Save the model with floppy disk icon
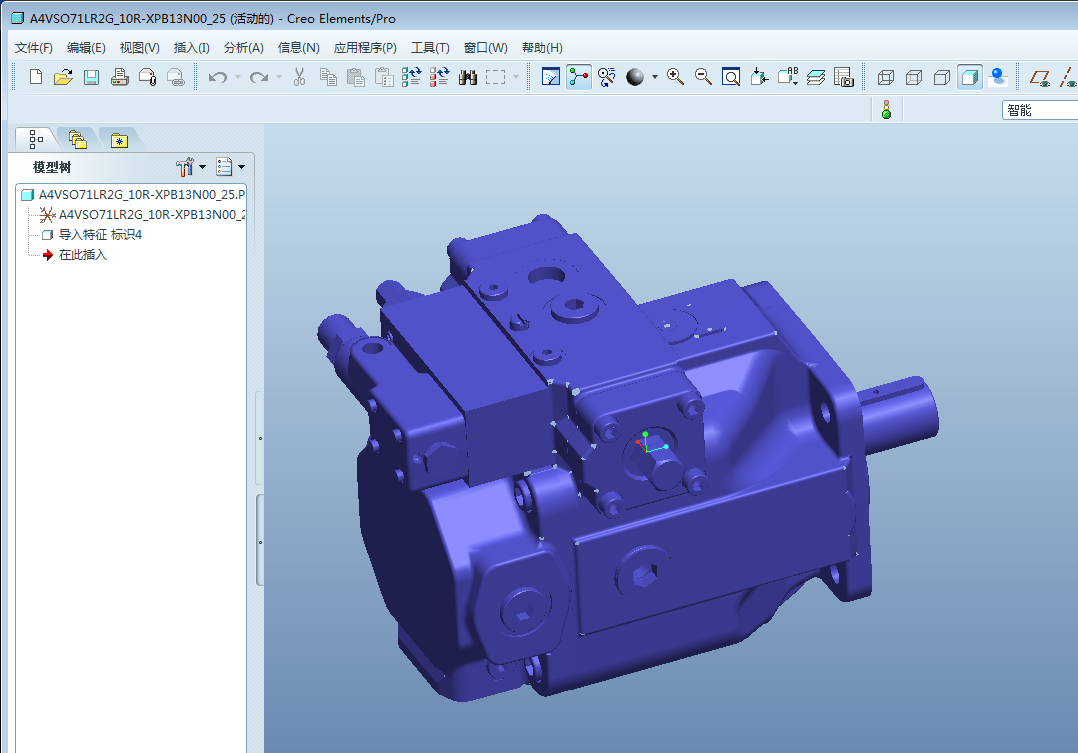 click(x=91, y=77)
